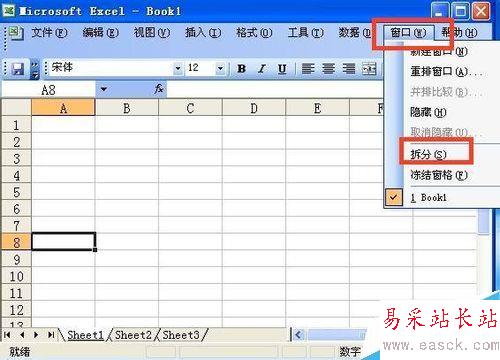Switch to Sheet3 tab
Viewport: 500px width, 360px height.
pos(181,335)
